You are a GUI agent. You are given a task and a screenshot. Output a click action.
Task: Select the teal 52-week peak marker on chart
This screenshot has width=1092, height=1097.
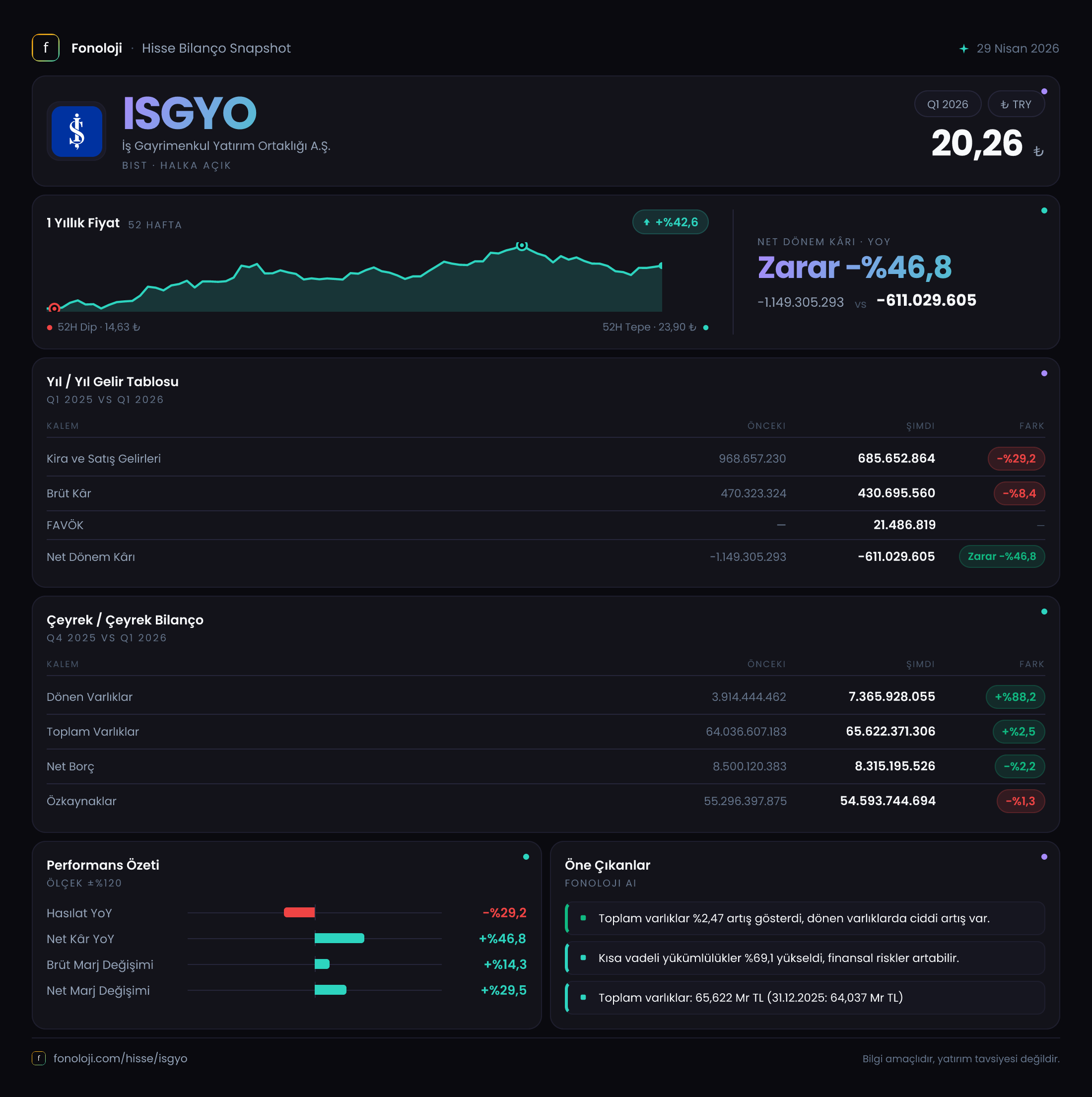click(x=522, y=246)
